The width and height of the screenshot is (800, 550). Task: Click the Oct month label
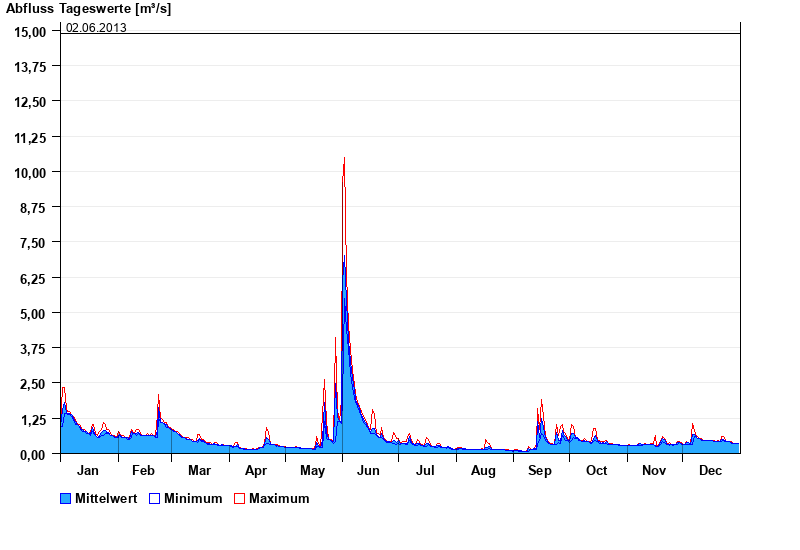pos(596,470)
